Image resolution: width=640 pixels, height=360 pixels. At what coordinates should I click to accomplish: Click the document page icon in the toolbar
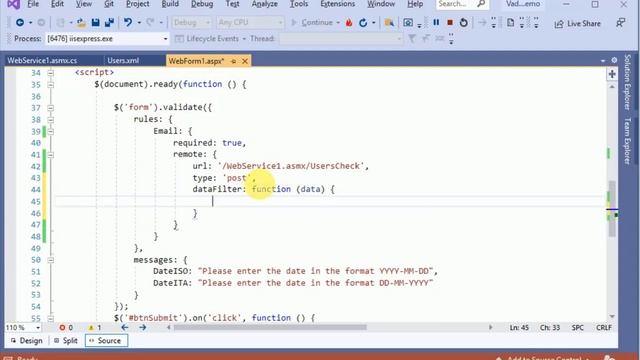tap(510, 22)
